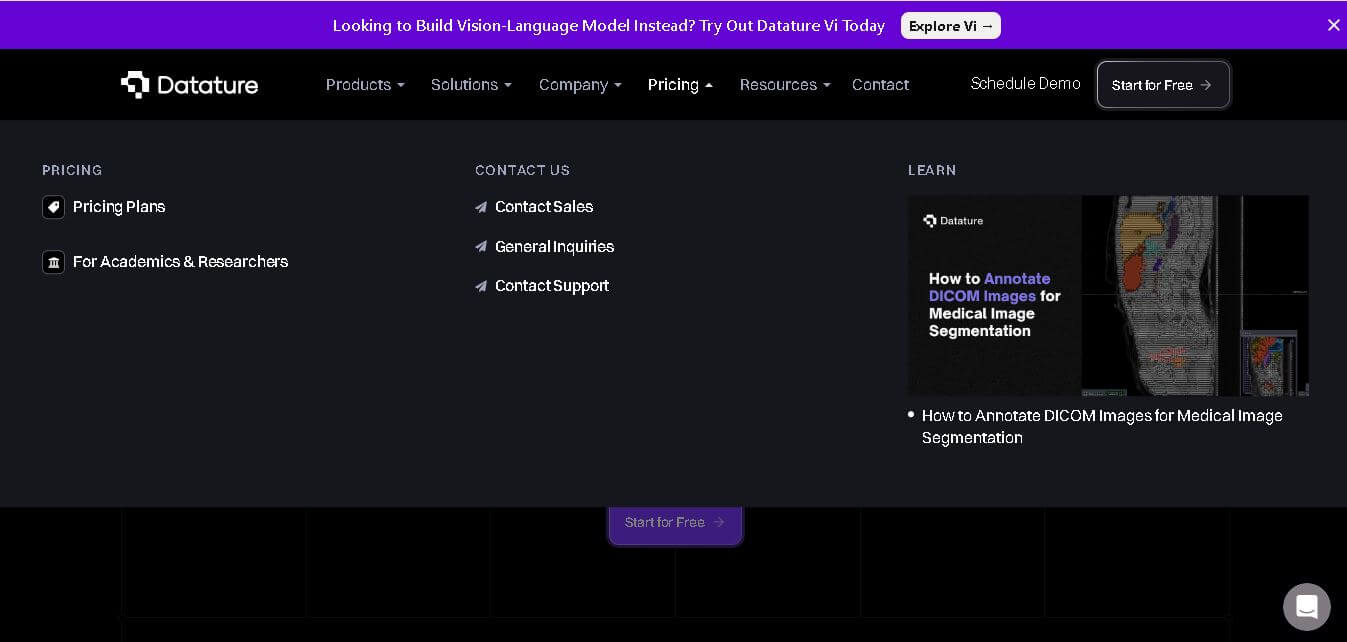The height and width of the screenshot is (642, 1347).
Task: Click the banner text about Datature Vi
Action: [609, 26]
